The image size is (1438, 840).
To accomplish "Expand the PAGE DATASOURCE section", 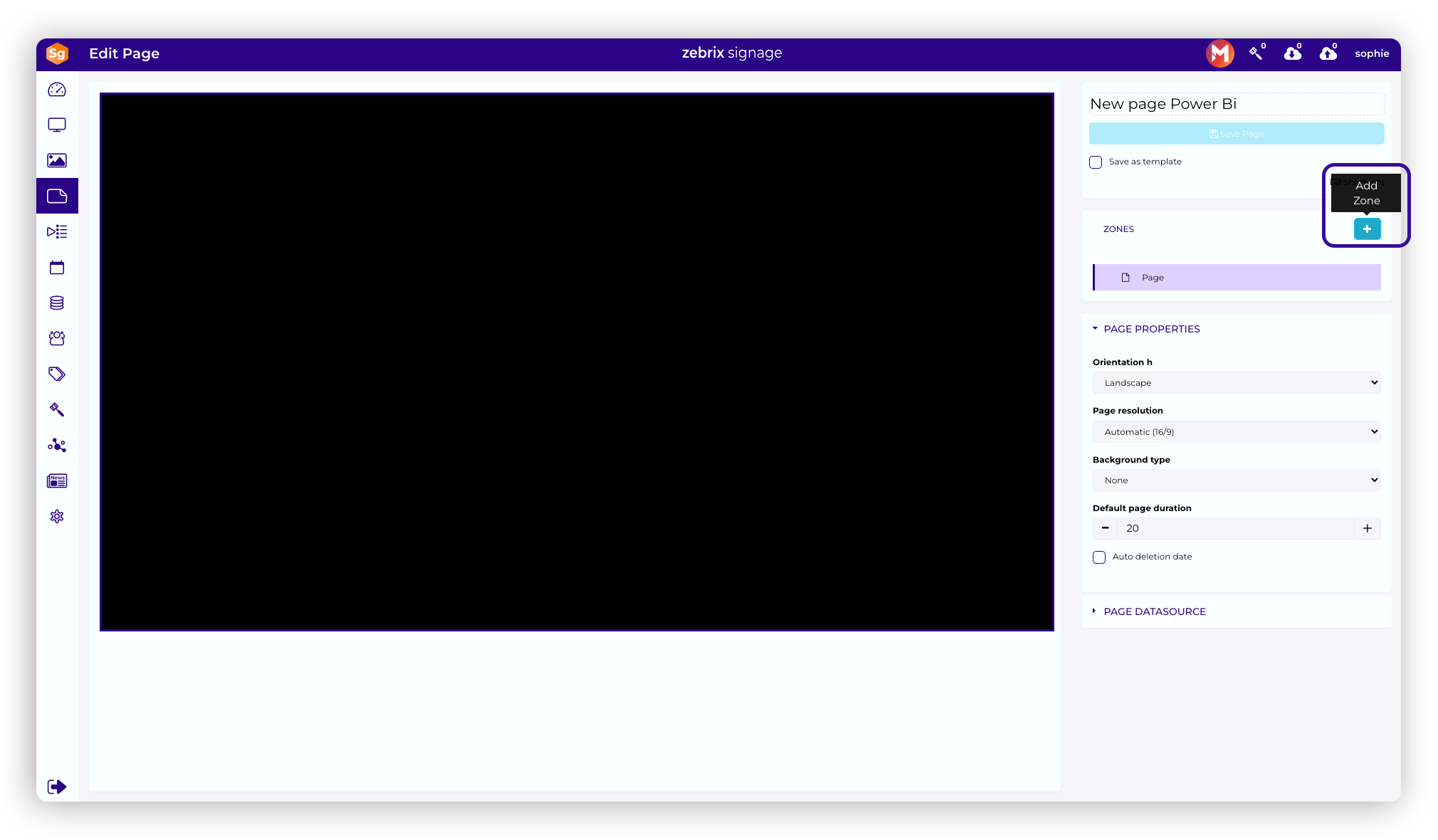I will tap(1154, 611).
